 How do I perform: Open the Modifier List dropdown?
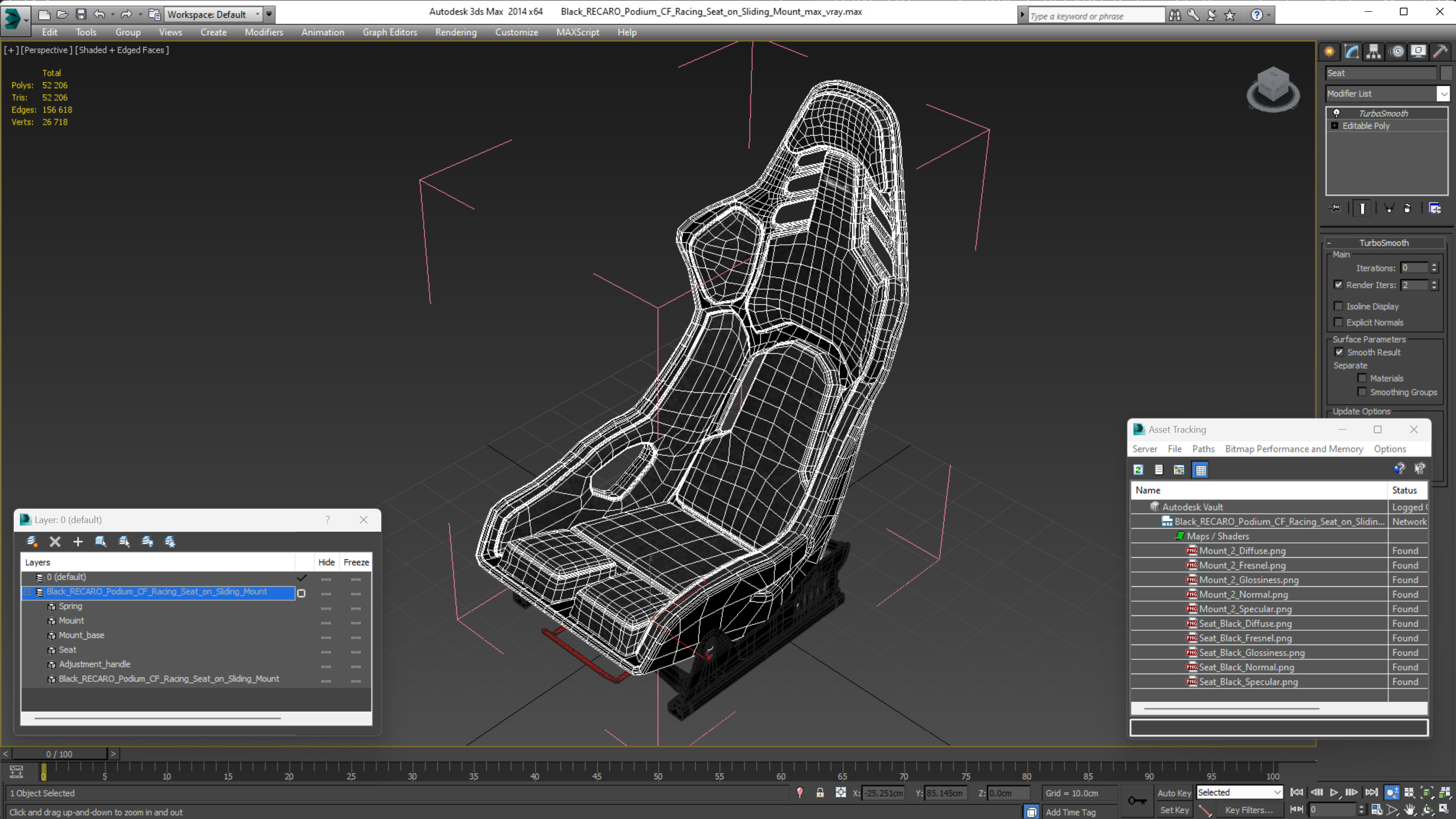coord(1444,94)
